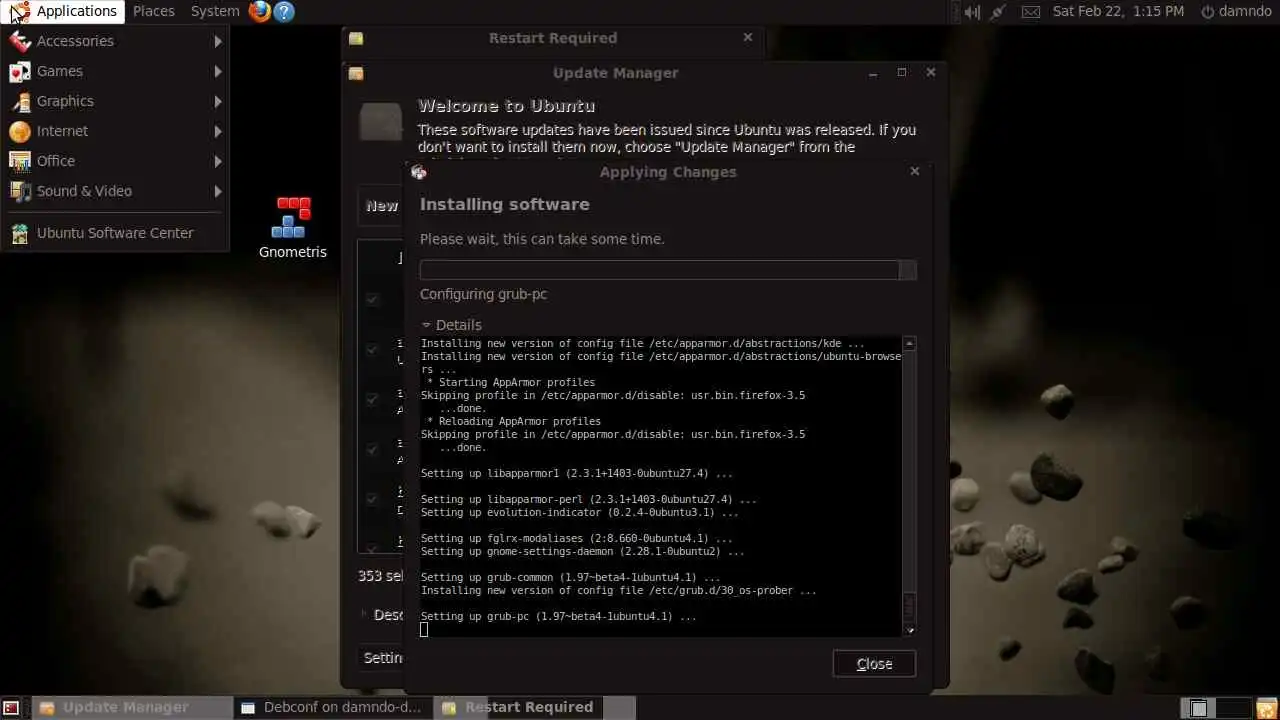The height and width of the screenshot is (720, 1280).
Task: Click terminal scrollbar up arrow
Action: [909, 344]
